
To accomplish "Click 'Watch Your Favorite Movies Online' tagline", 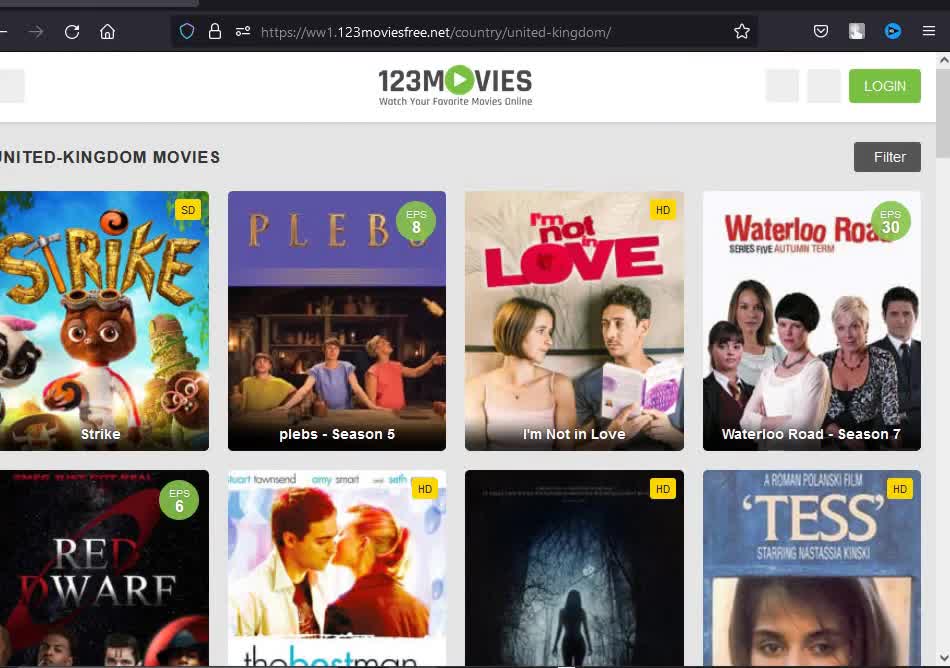I will pos(456,101).
